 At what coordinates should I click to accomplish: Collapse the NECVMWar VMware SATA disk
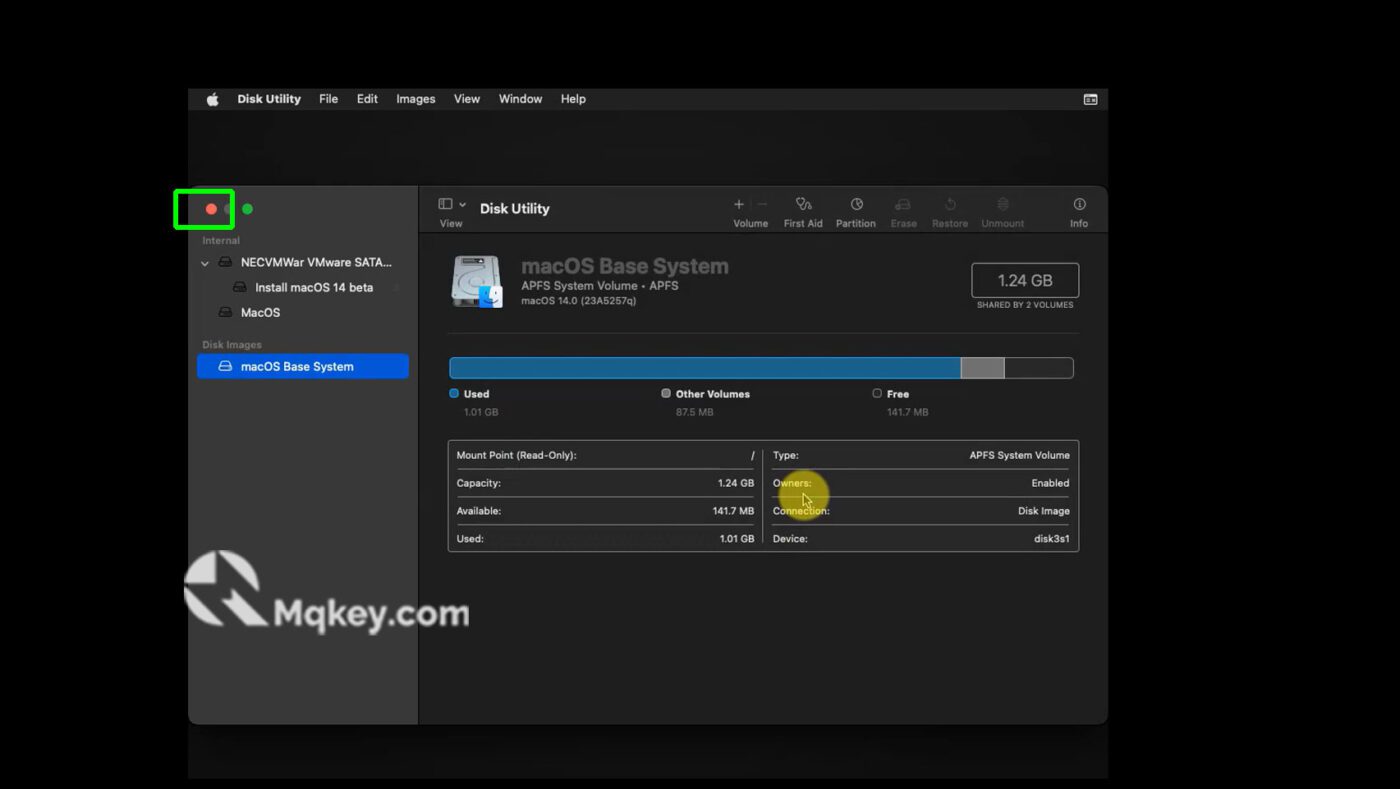(205, 263)
